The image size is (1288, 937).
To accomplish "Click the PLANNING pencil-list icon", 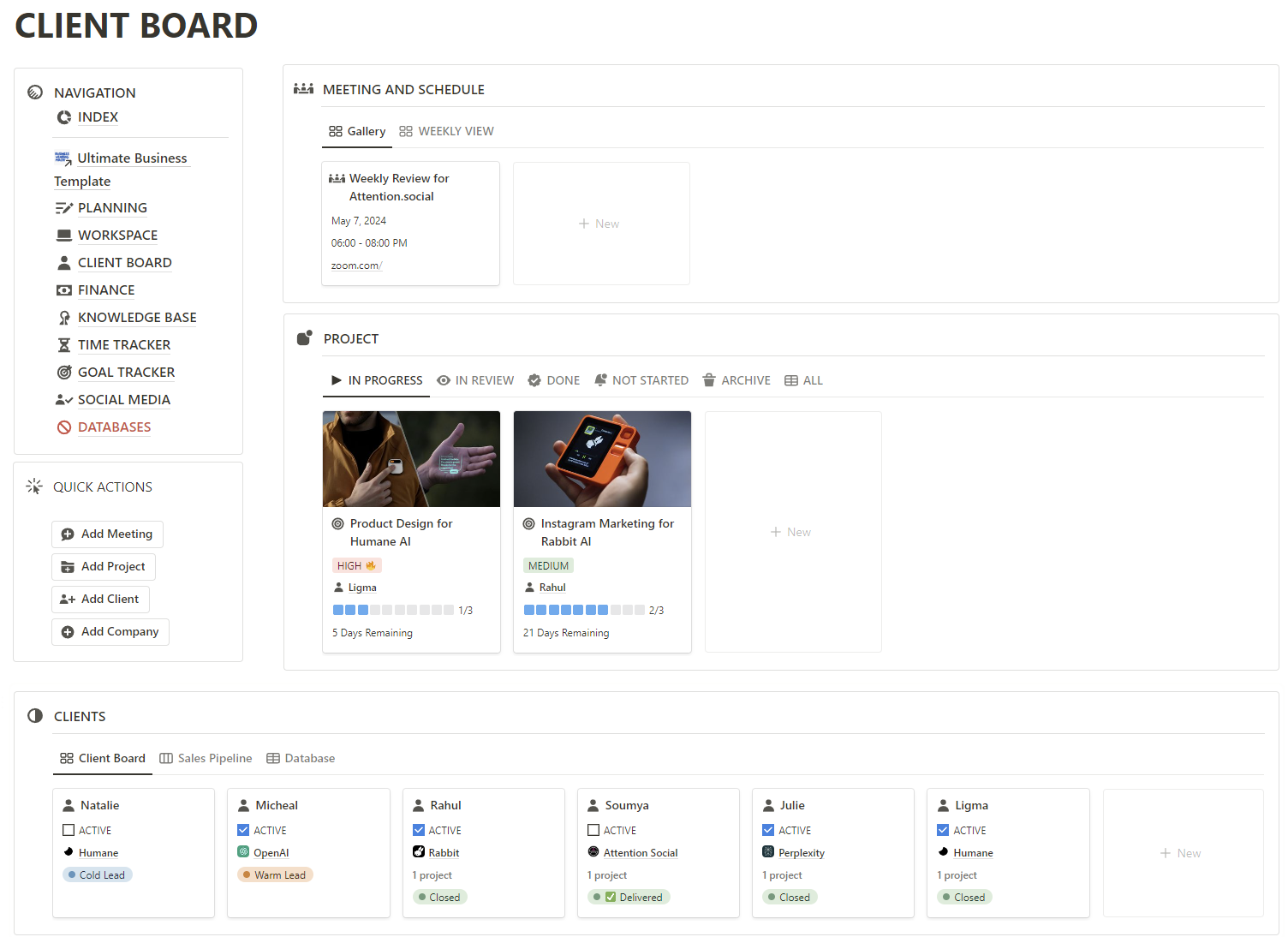I will 64,208.
